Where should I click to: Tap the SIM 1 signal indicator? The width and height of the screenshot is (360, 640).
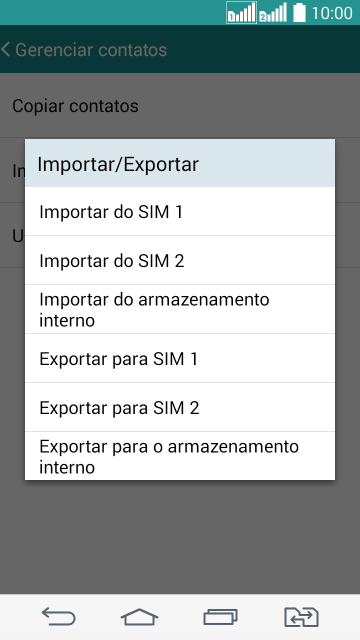pyautogui.click(x=241, y=13)
